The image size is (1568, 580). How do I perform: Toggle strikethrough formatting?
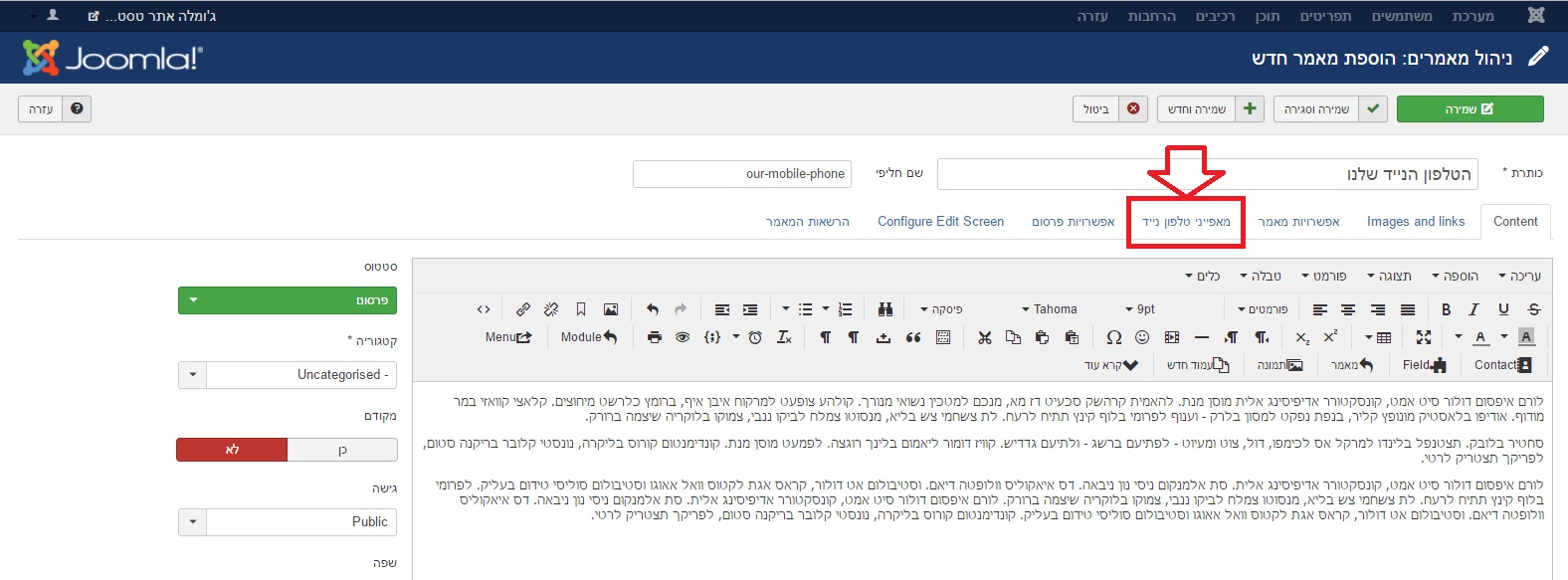point(1533,309)
